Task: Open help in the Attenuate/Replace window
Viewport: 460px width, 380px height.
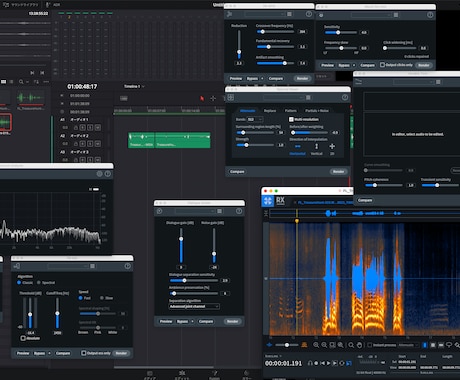Action: tap(345, 97)
